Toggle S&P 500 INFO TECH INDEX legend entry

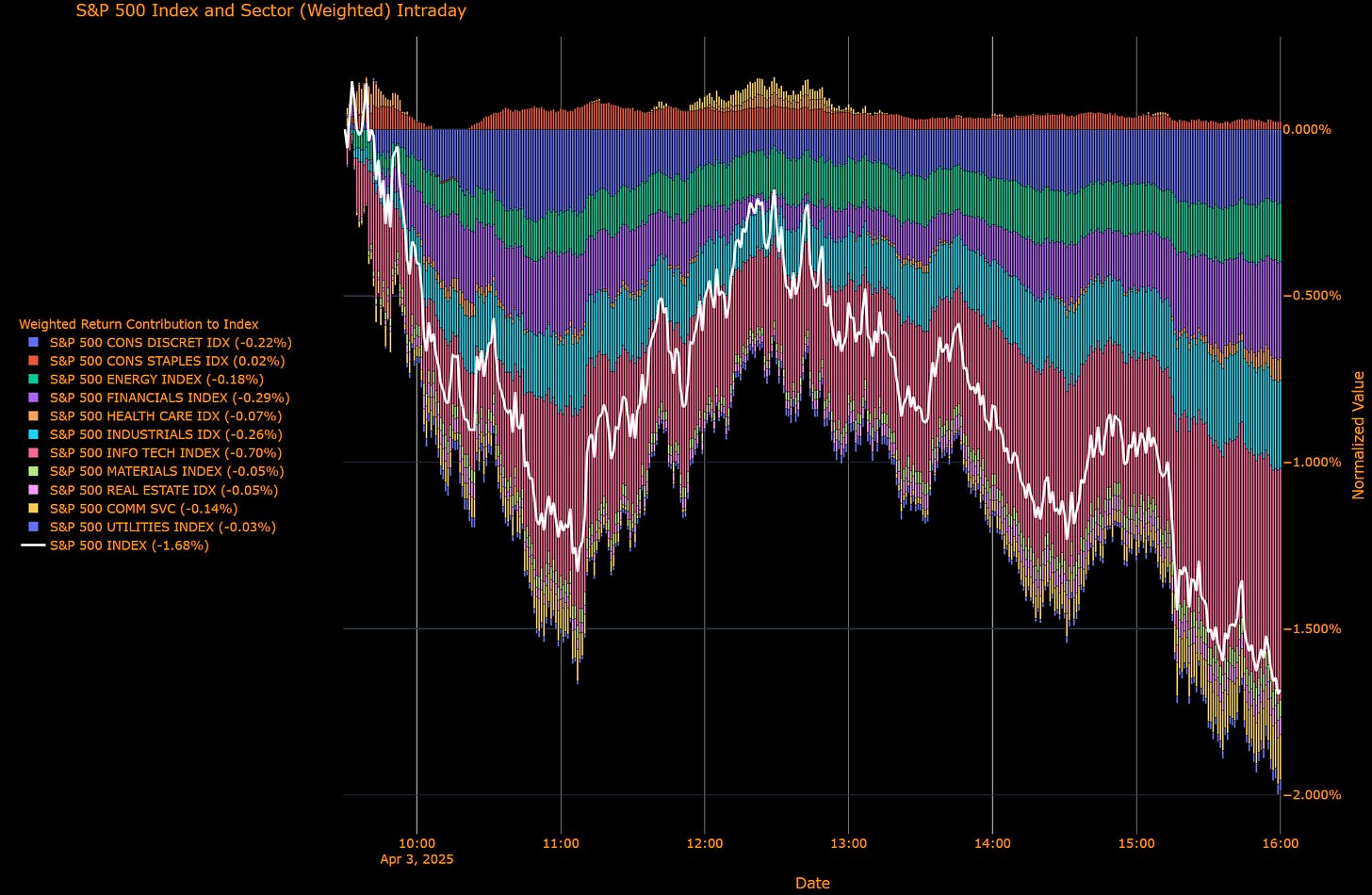tap(154, 453)
